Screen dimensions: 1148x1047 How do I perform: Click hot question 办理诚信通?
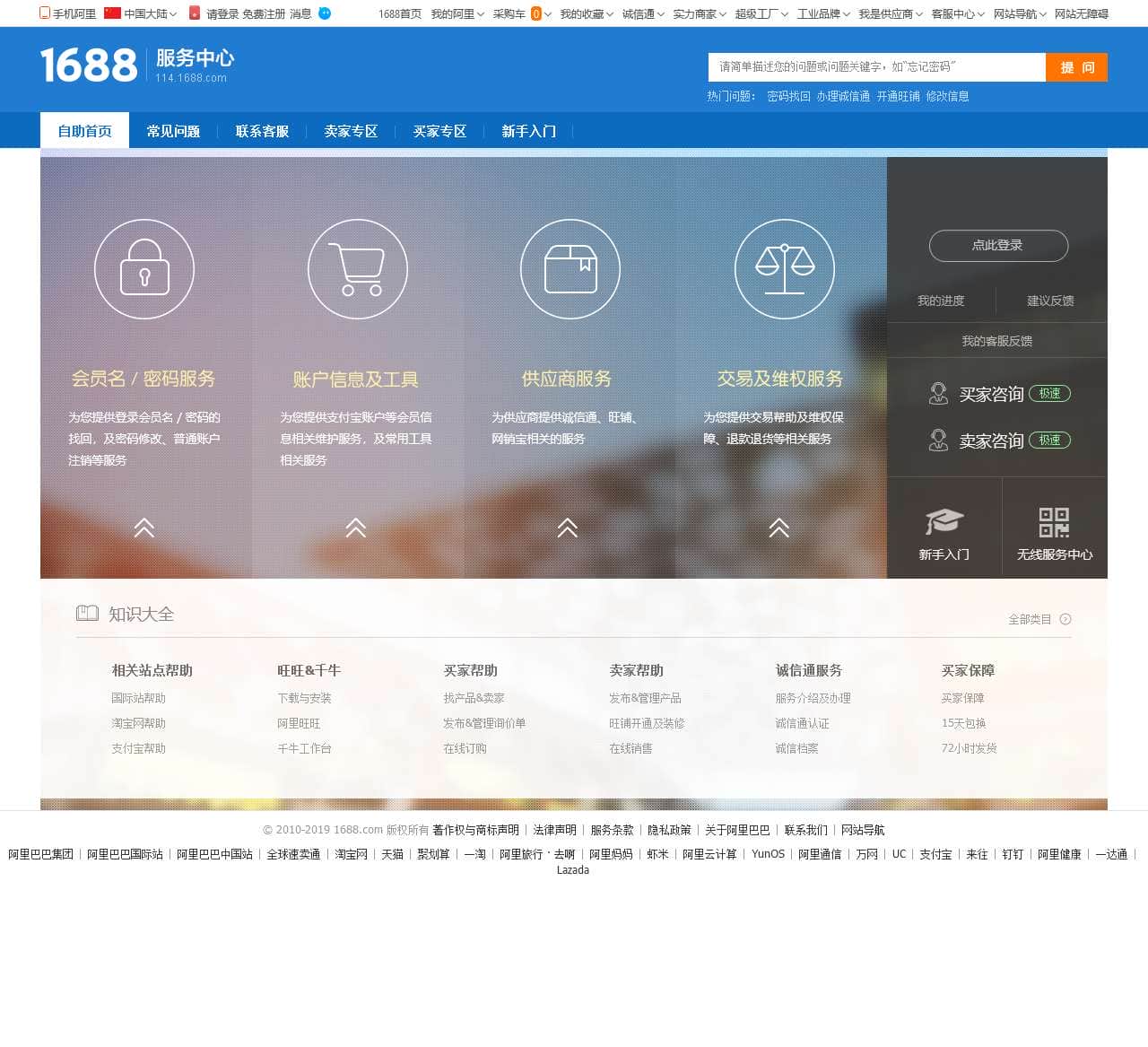[x=843, y=96]
